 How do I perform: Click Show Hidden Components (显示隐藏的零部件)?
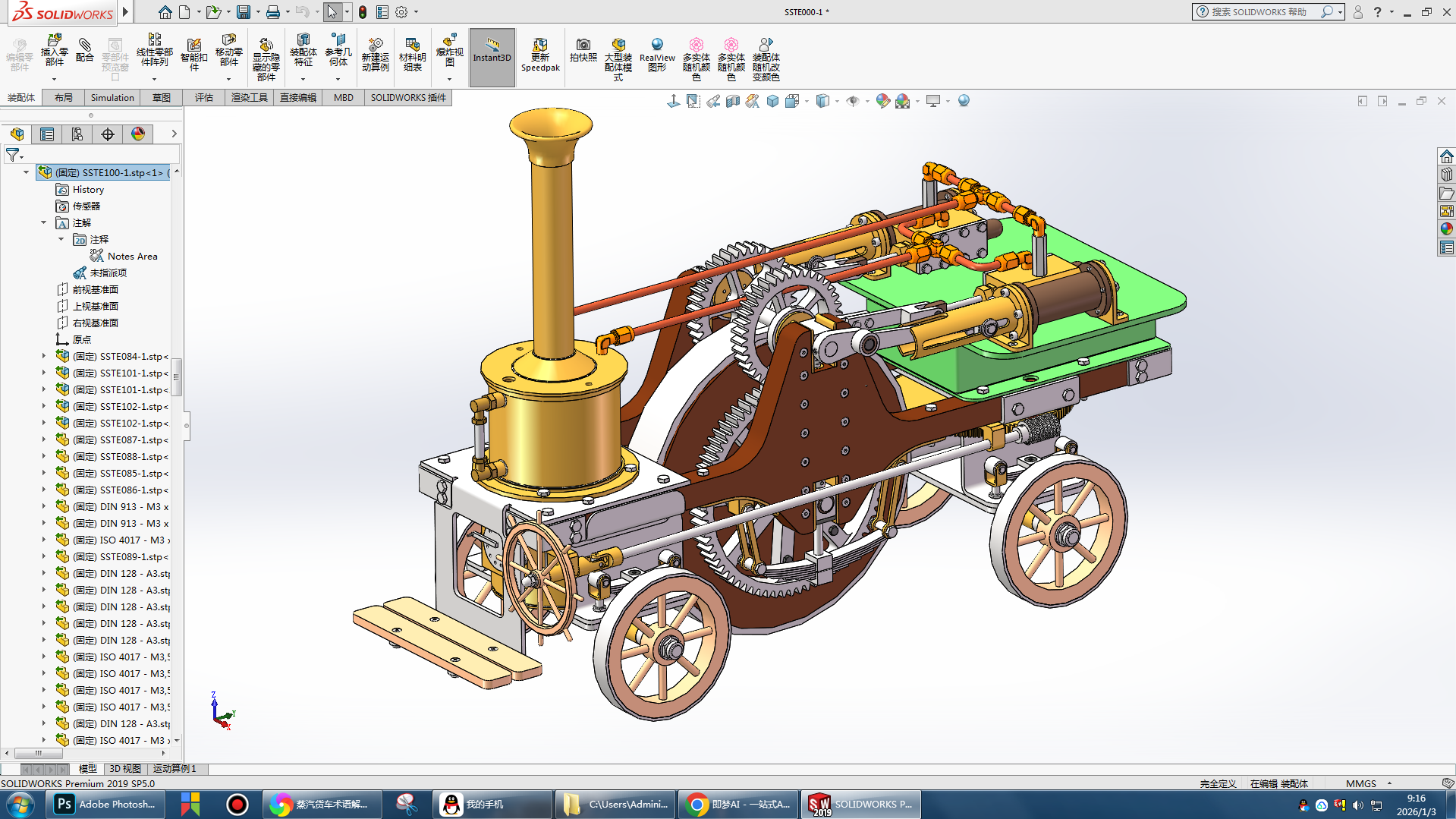[x=266, y=59]
